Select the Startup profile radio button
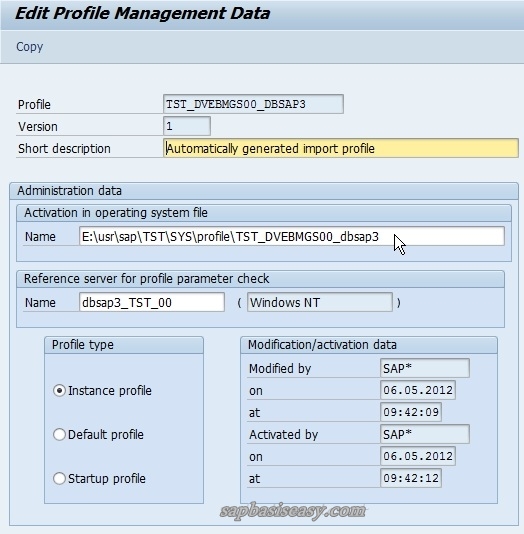 [x=59, y=478]
